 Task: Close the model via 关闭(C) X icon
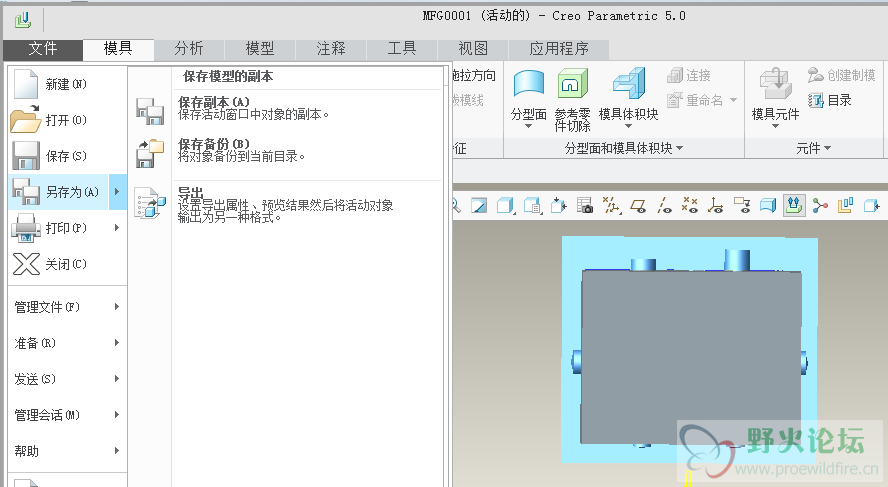[x=26, y=264]
